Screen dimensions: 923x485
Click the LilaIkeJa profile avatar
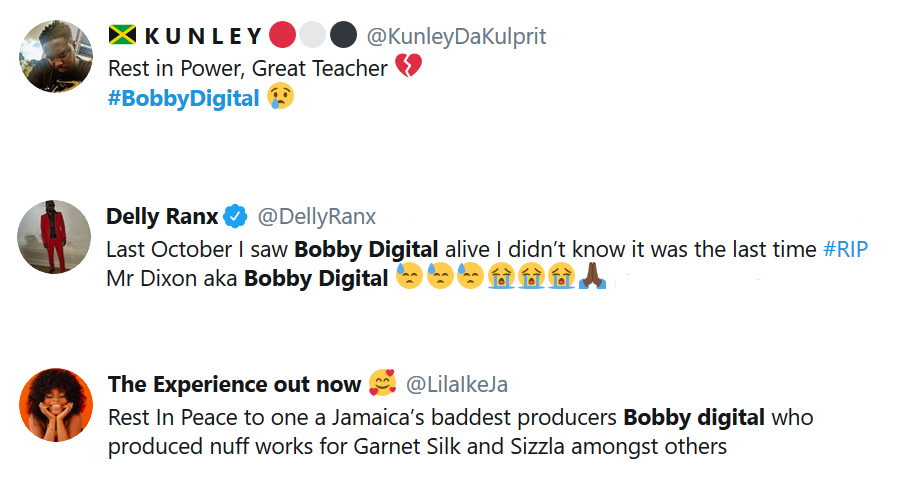[54, 404]
